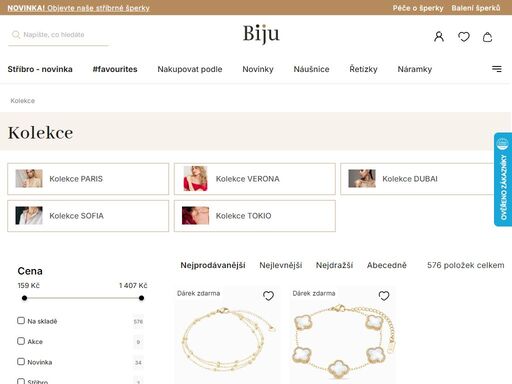Add the triple-chain bracelet to favourites
This screenshot has height=384, width=512.
click(x=268, y=296)
